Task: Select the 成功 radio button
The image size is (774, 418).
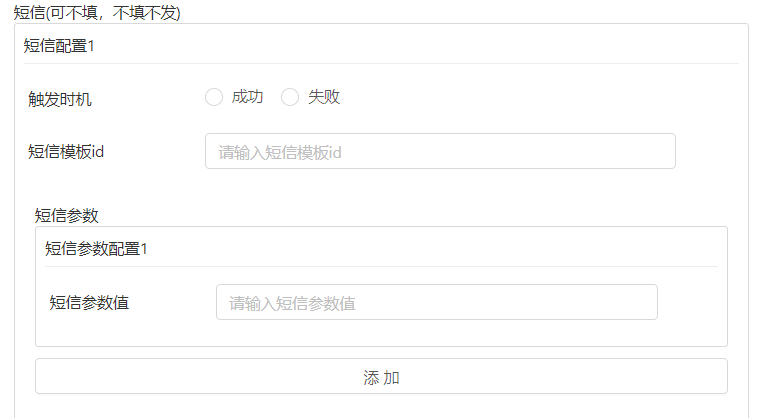Action: point(213,97)
